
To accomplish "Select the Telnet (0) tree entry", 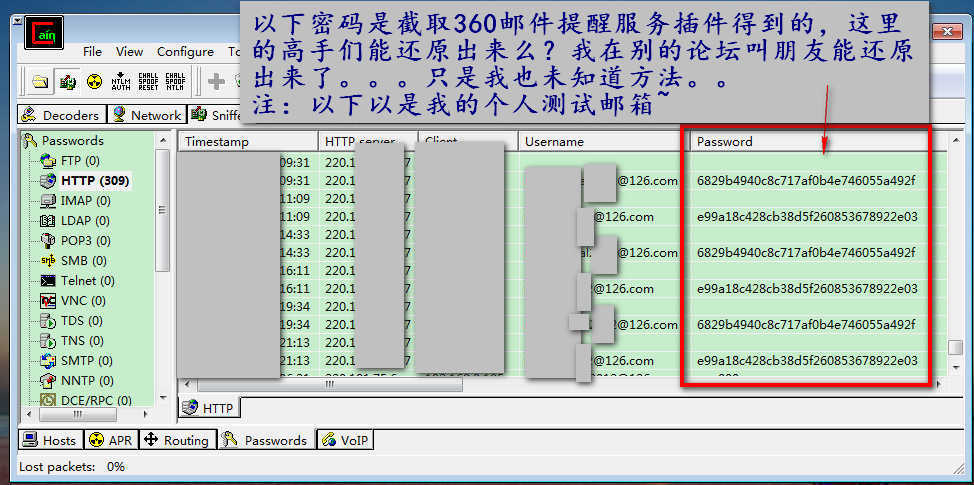I will point(77,281).
